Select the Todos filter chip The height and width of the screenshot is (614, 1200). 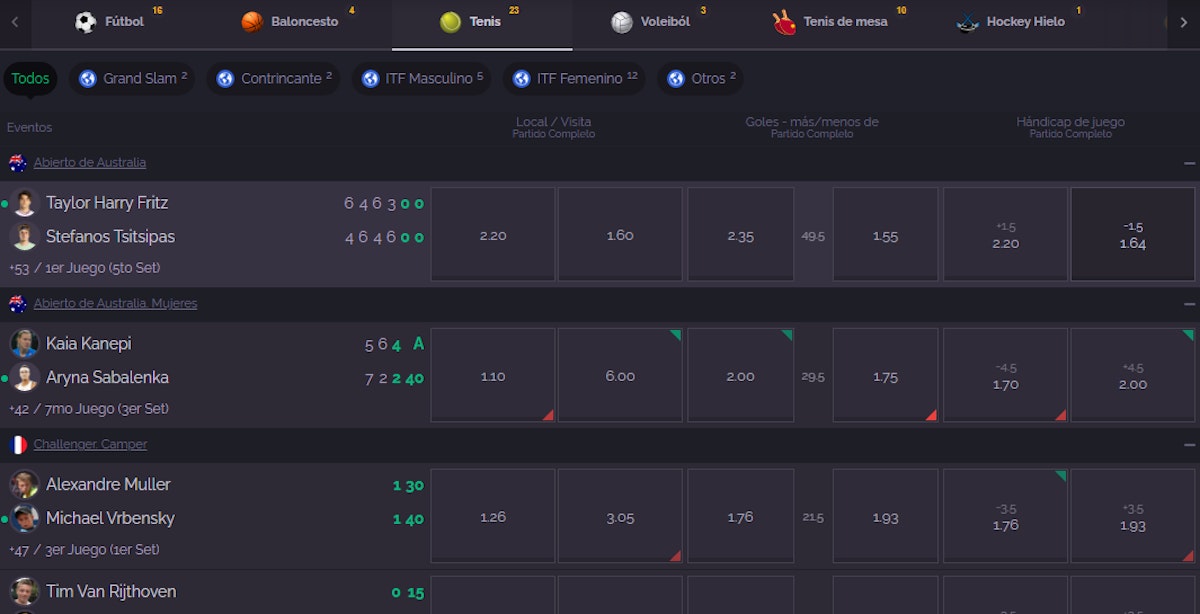(x=30, y=79)
